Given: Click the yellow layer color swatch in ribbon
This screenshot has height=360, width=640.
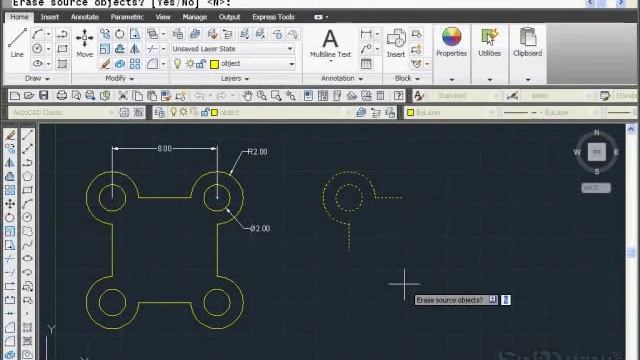Looking at the screenshot, I should tap(214, 64).
